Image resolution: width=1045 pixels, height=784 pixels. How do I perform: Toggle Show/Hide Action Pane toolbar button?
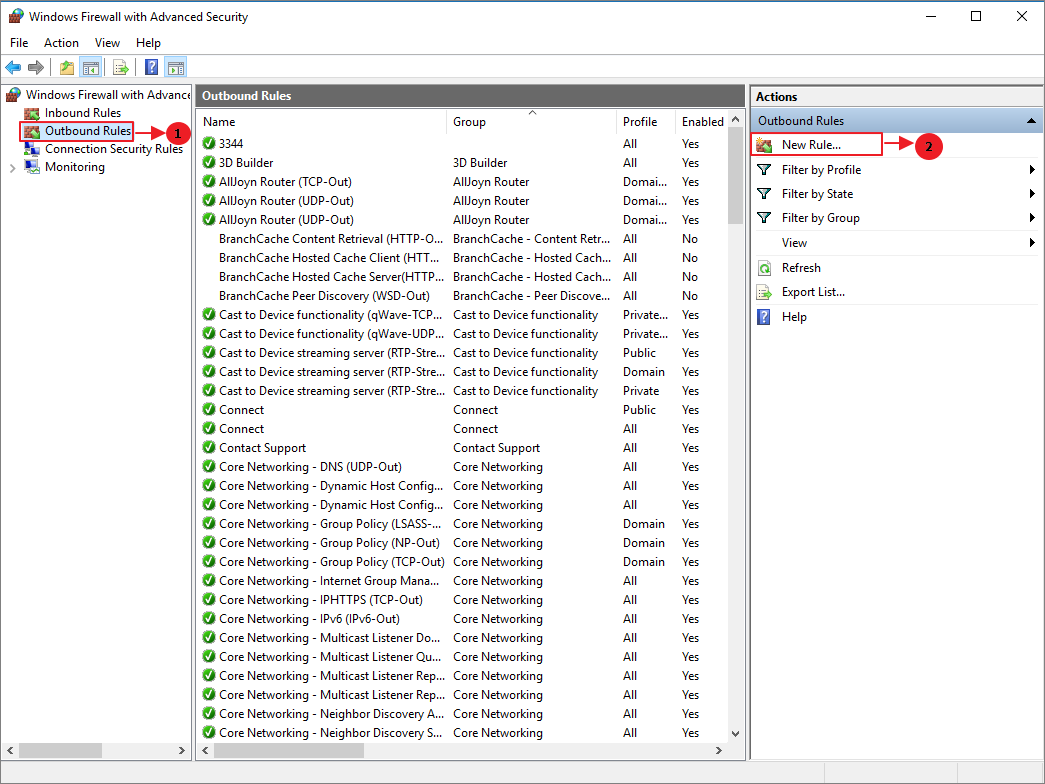click(176, 67)
